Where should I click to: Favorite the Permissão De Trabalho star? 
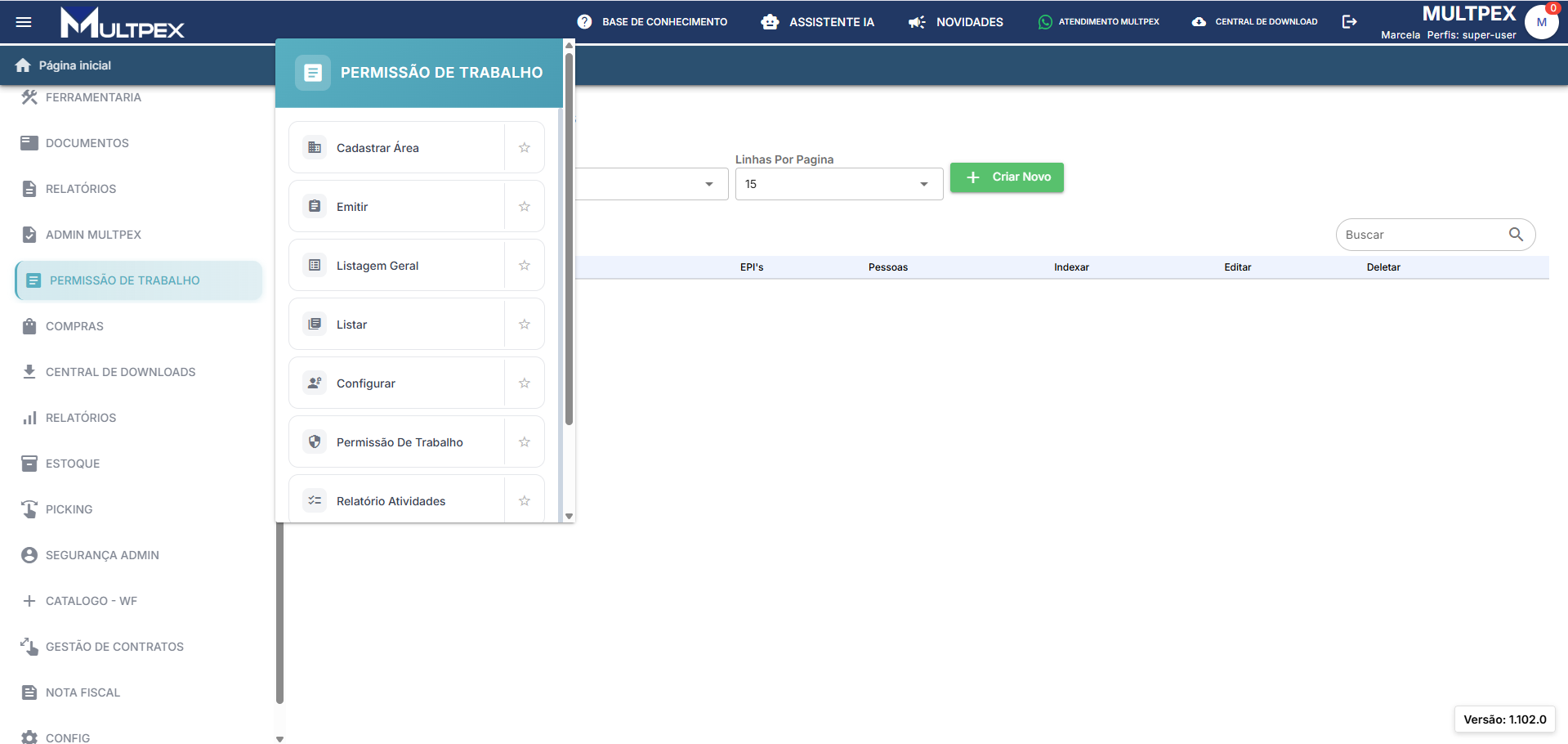pos(525,442)
